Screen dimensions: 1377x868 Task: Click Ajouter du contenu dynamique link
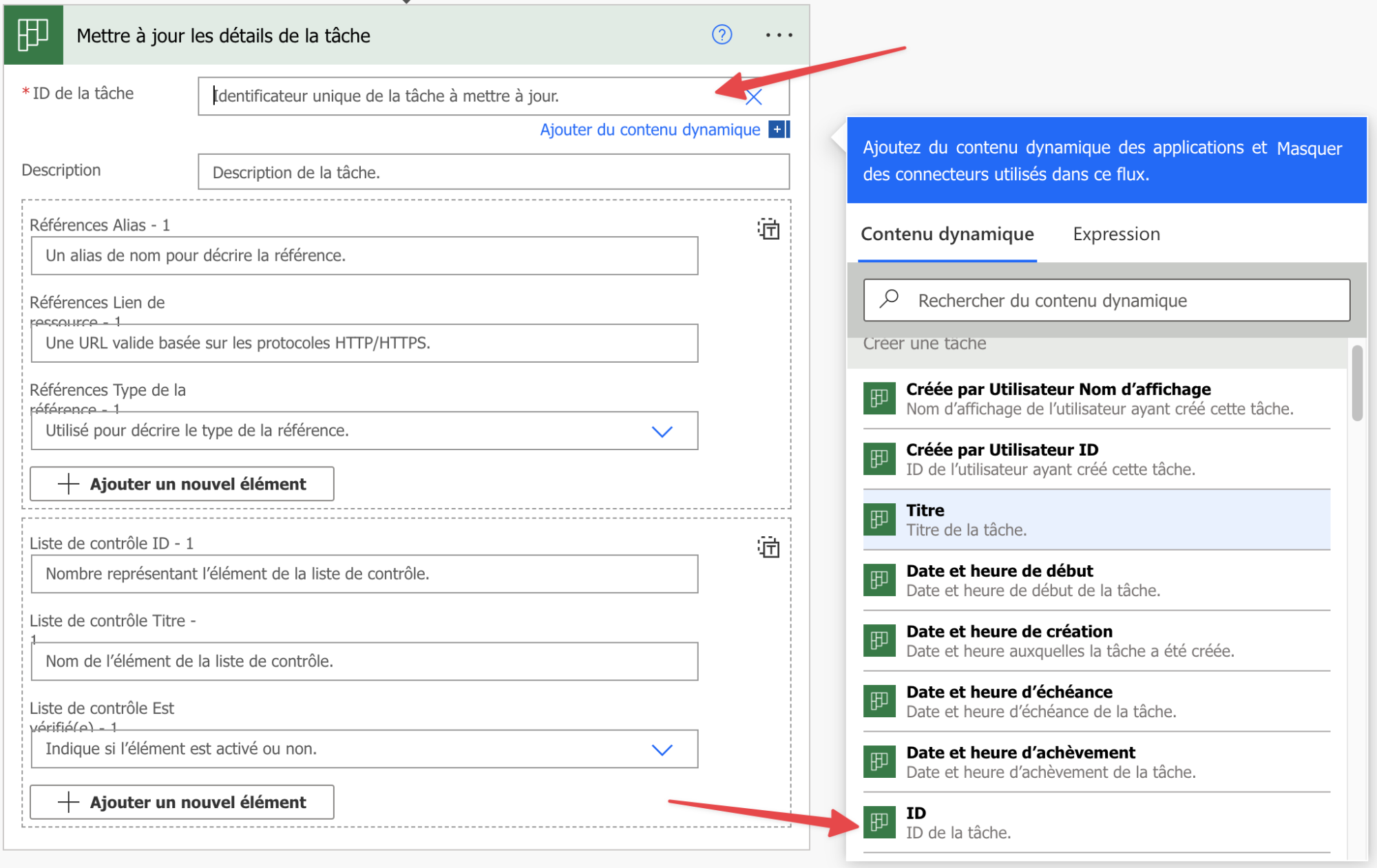point(649,130)
